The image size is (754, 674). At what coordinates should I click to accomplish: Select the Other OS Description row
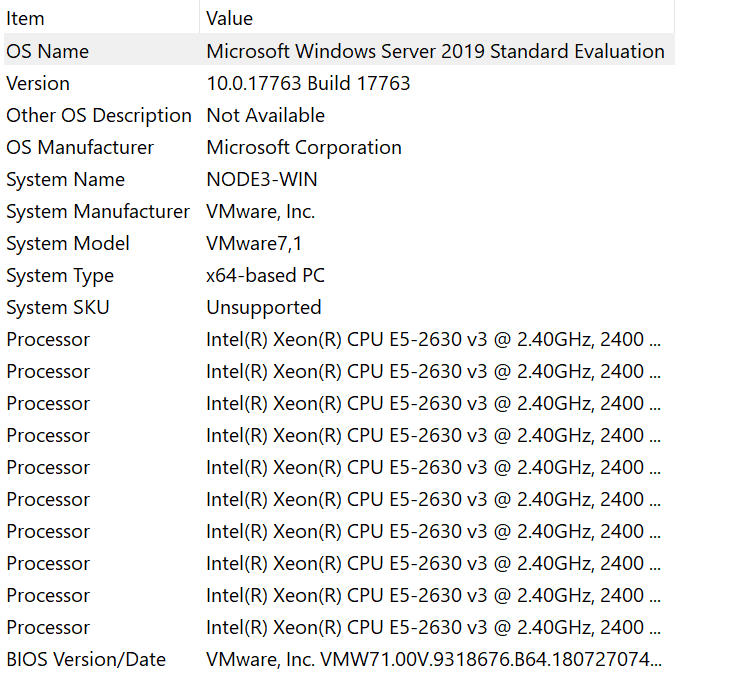(x=339, y=115)
